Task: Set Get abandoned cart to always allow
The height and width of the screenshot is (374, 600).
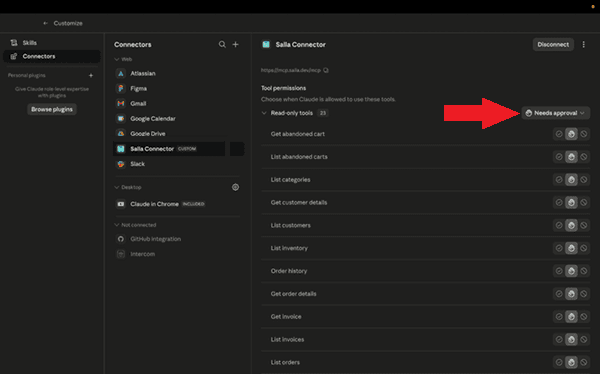Action: [x=559, y=134]
